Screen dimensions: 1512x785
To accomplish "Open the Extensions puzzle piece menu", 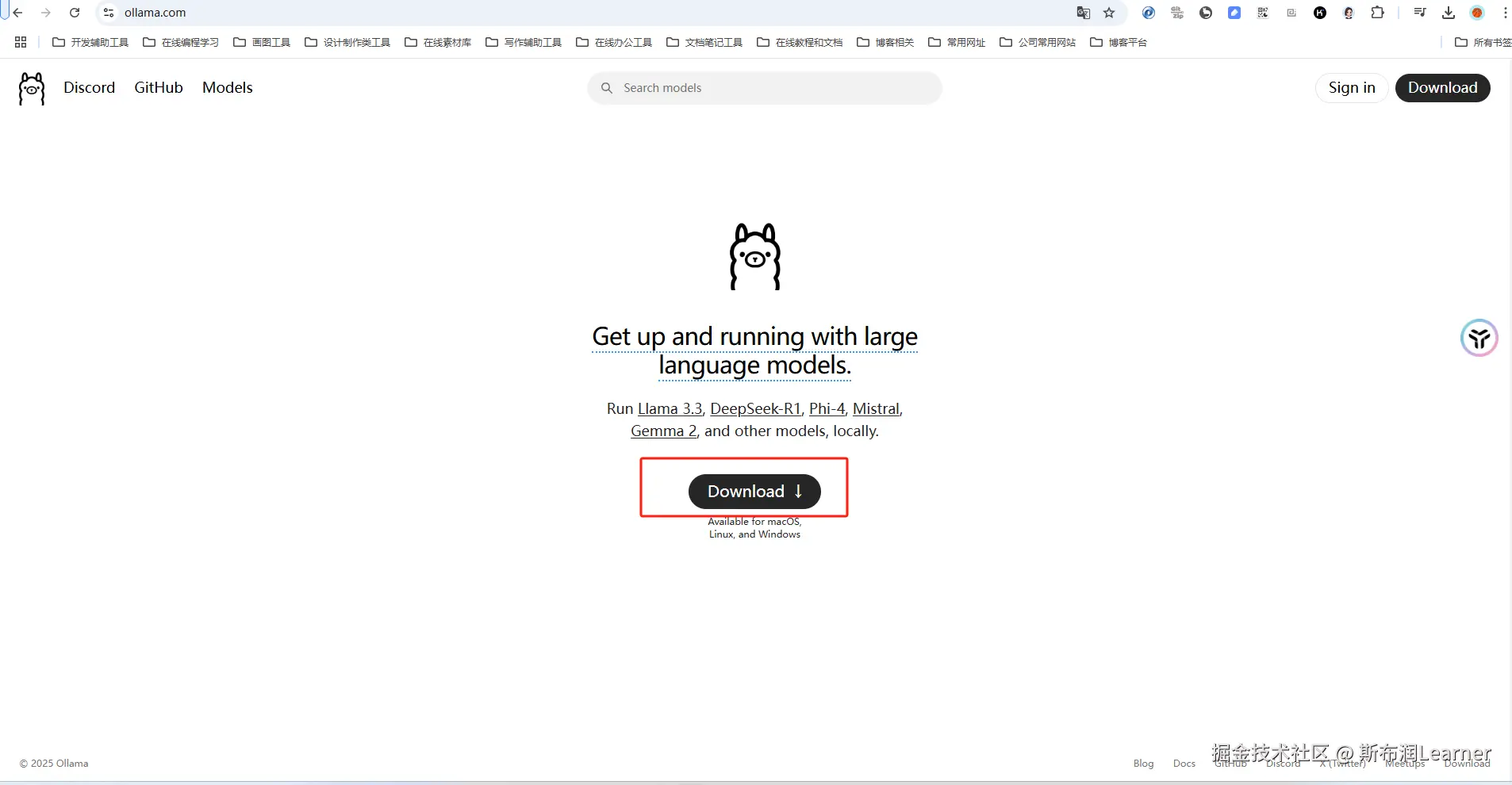I will tap(1378, 13).
